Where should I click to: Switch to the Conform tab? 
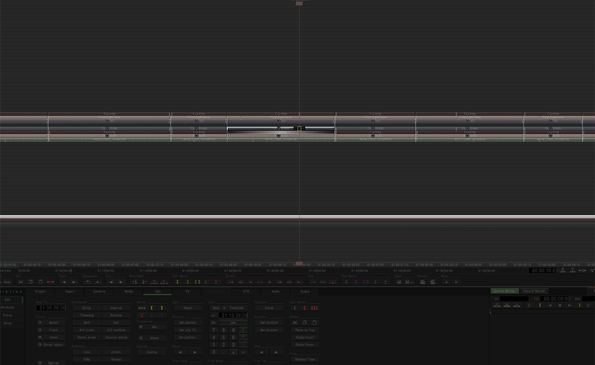click(99, 291)
